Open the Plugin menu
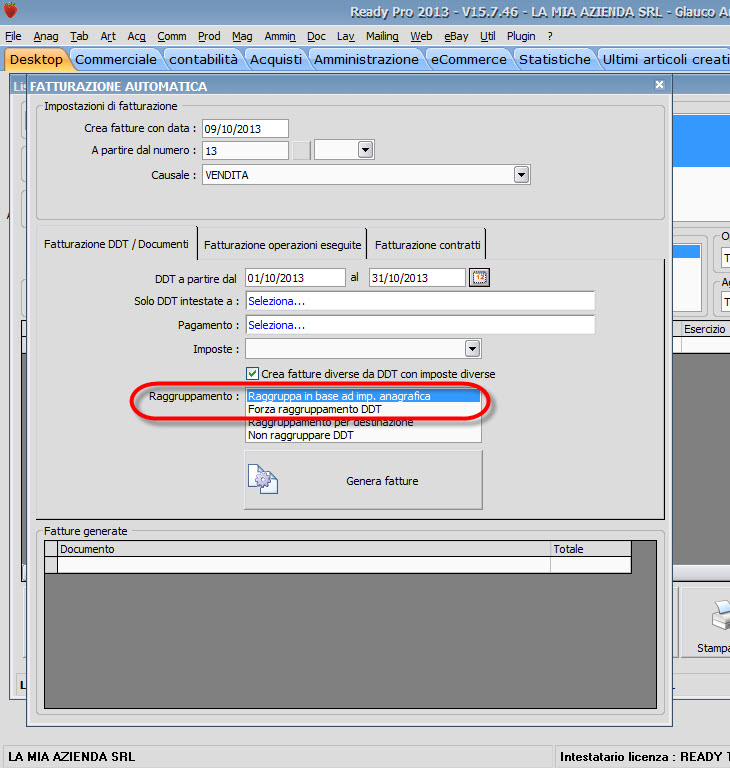 pyautogui.click(x=521, y=36)
